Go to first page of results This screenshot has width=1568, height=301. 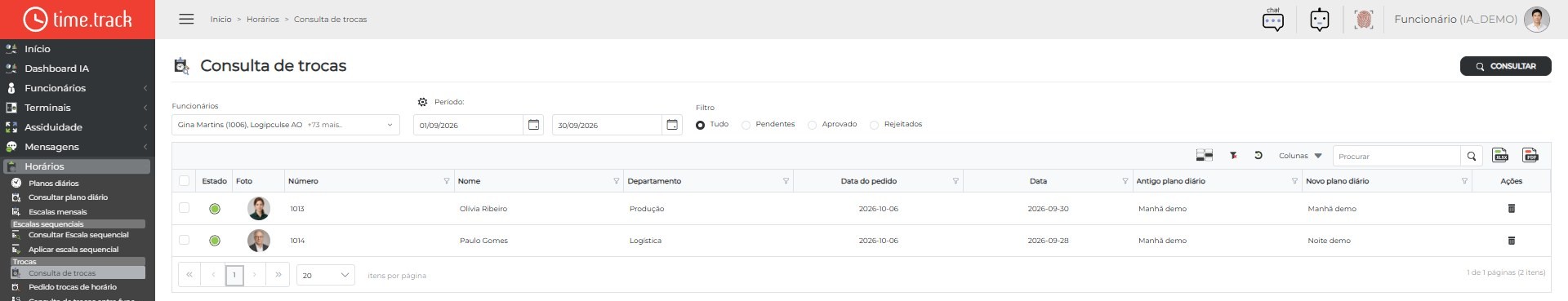coord(189,275)
